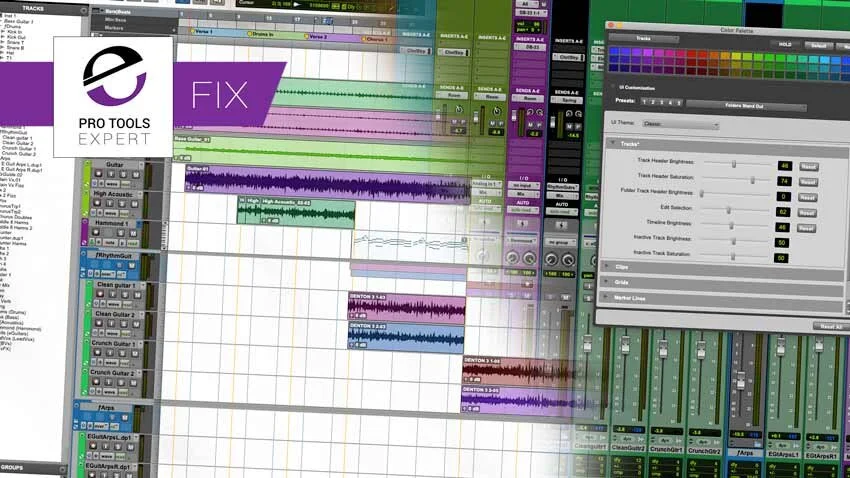Click the Inactive Track Brightness value field
Viewport: 850px width, 478px height.
click(x=782, y=243)
